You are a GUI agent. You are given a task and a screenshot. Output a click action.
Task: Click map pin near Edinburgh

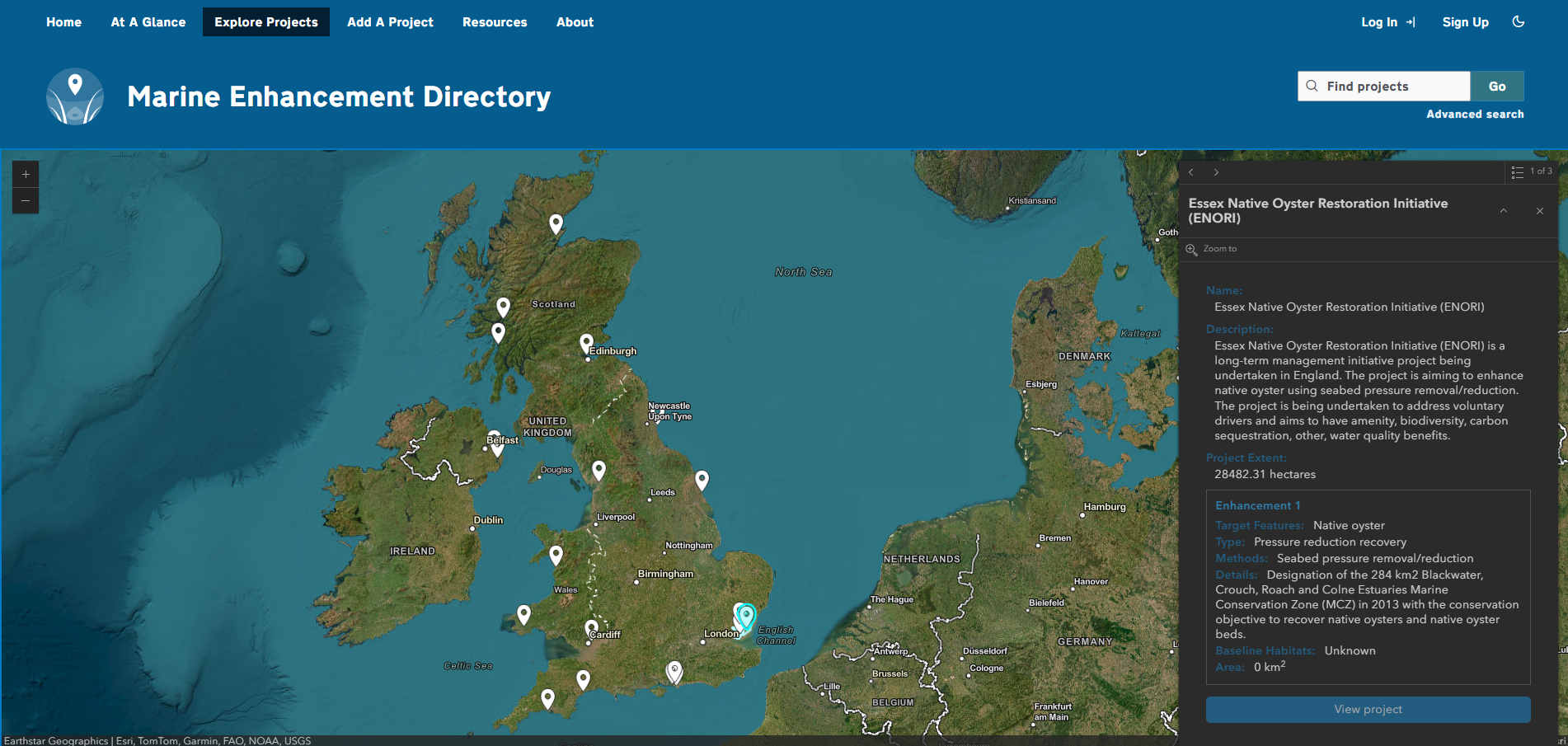(x=586, y=342)
